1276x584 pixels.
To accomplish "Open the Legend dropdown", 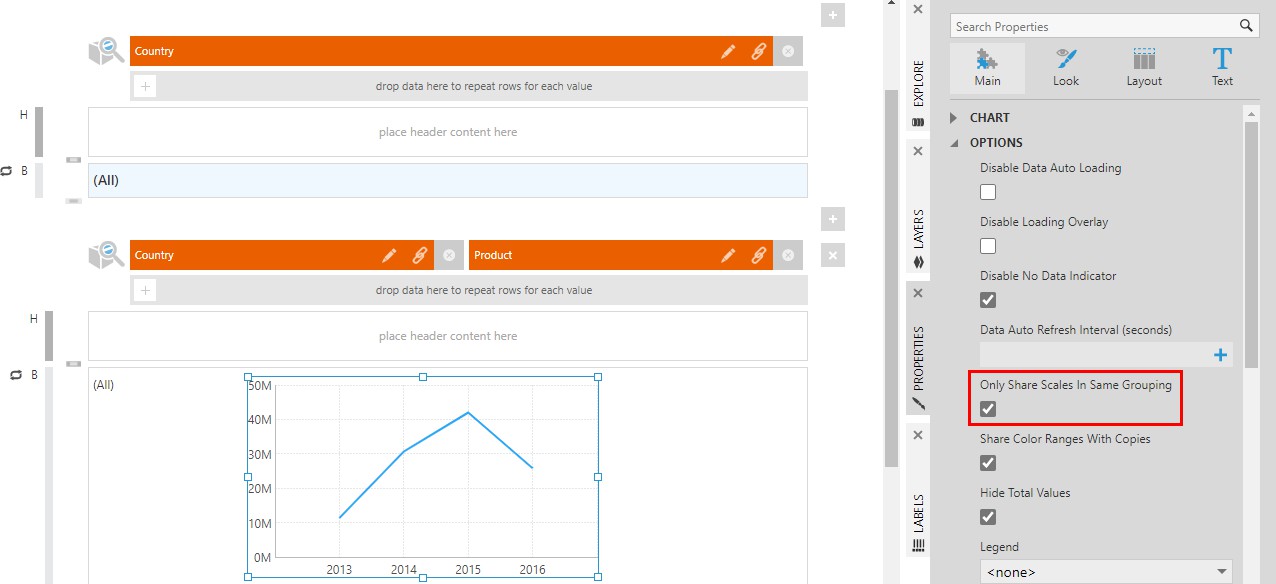I will pyautogui.click(x=1105, y=572).
